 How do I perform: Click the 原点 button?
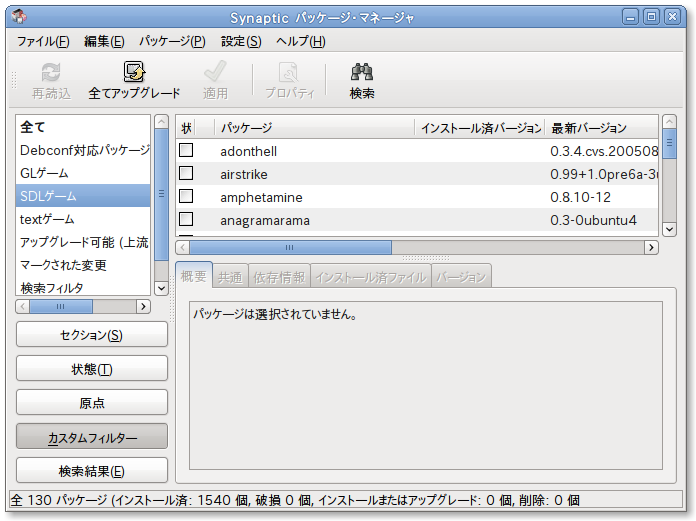[92, 403]
